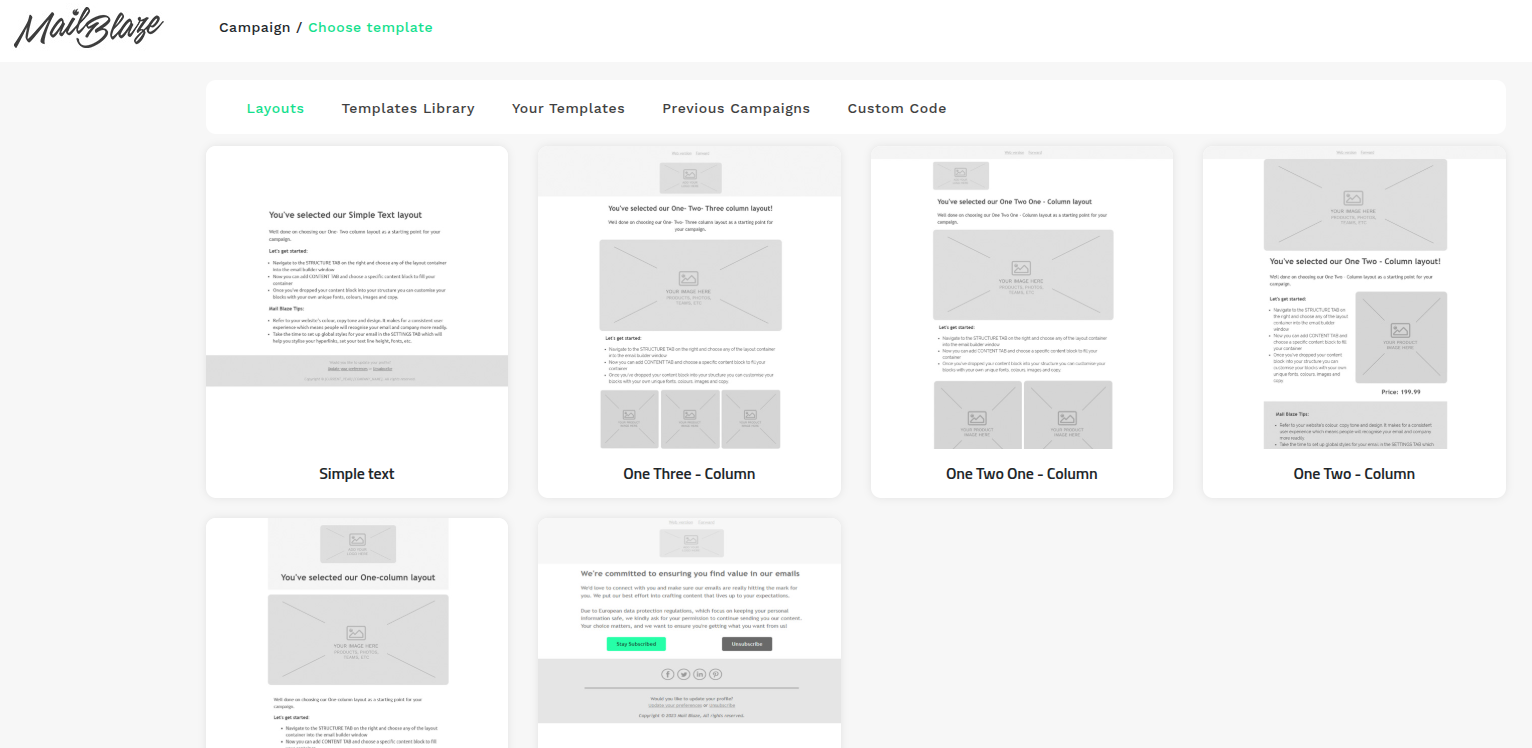
Task: Open the Your Templates tab
Action: coord(568,108)
